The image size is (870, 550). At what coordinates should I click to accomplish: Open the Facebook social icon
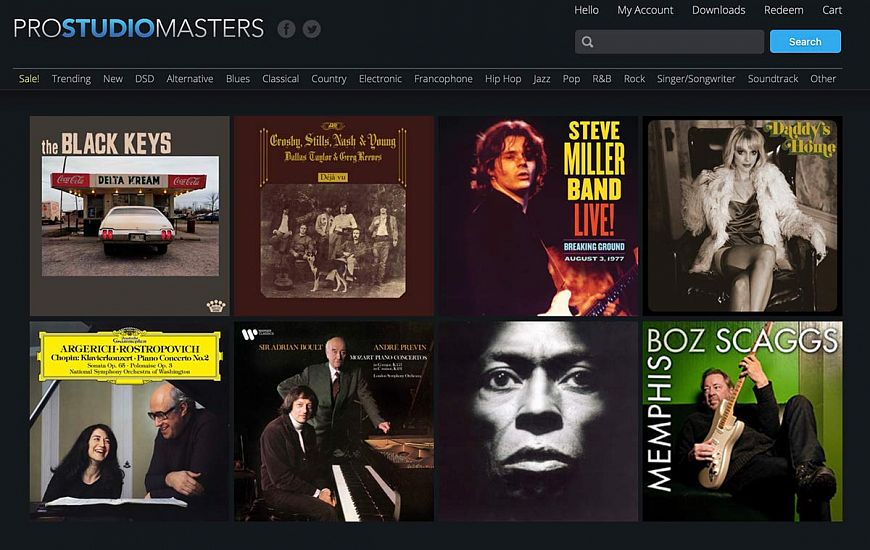click(286, 29)
